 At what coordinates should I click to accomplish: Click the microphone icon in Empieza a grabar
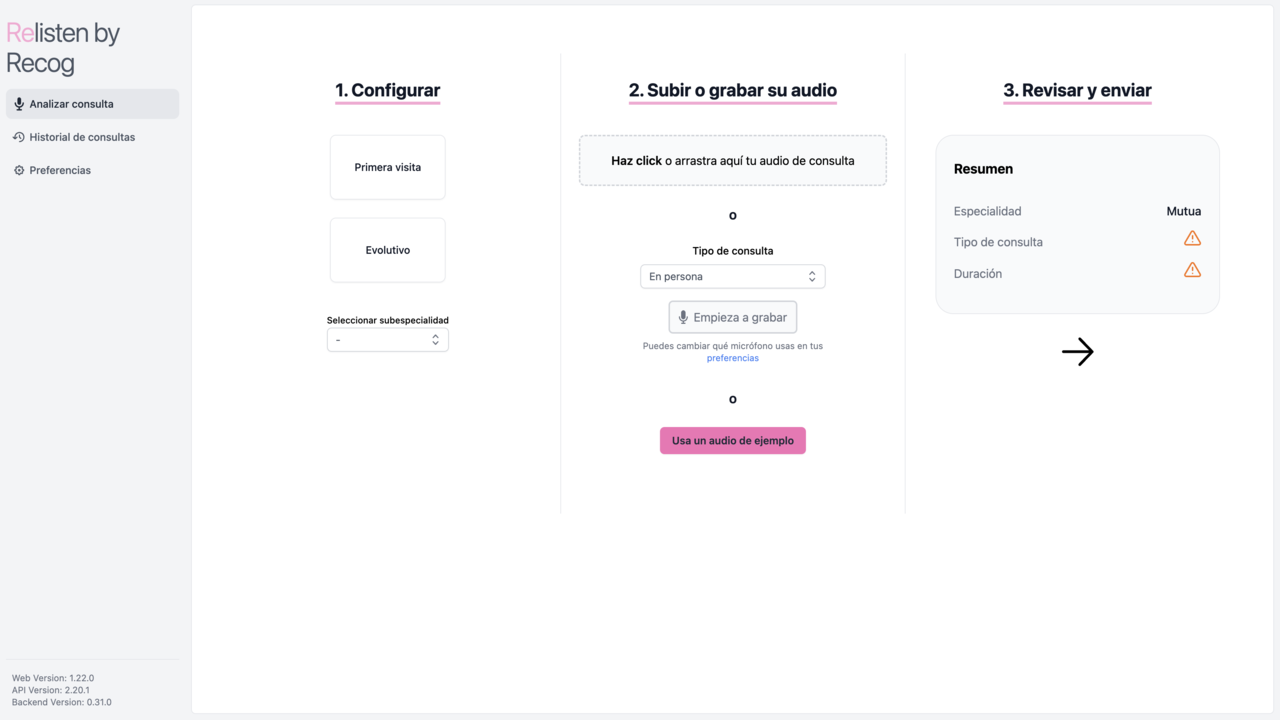pos(683,317)
